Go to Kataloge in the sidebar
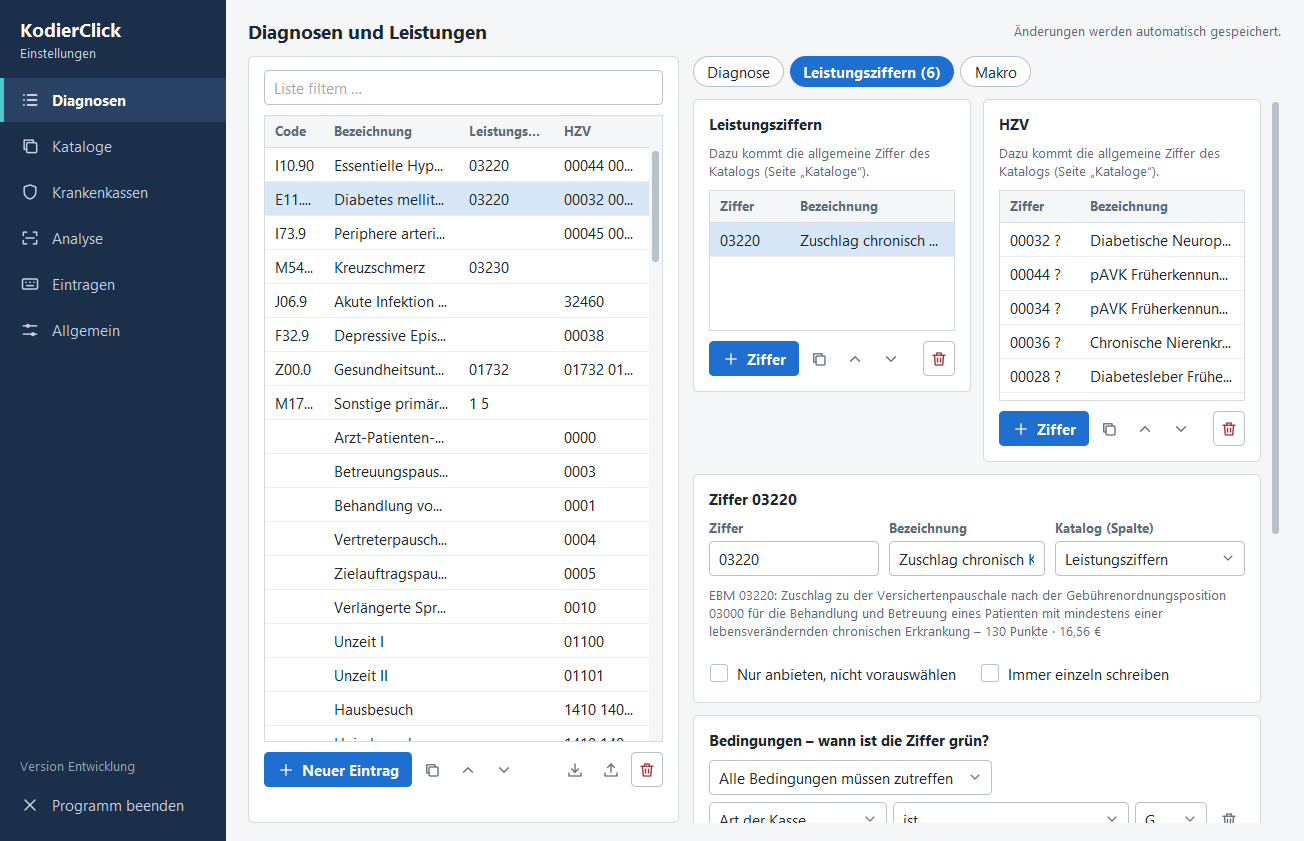The height and width of the screenshot is (841, 1304). (x=113, y=147)
